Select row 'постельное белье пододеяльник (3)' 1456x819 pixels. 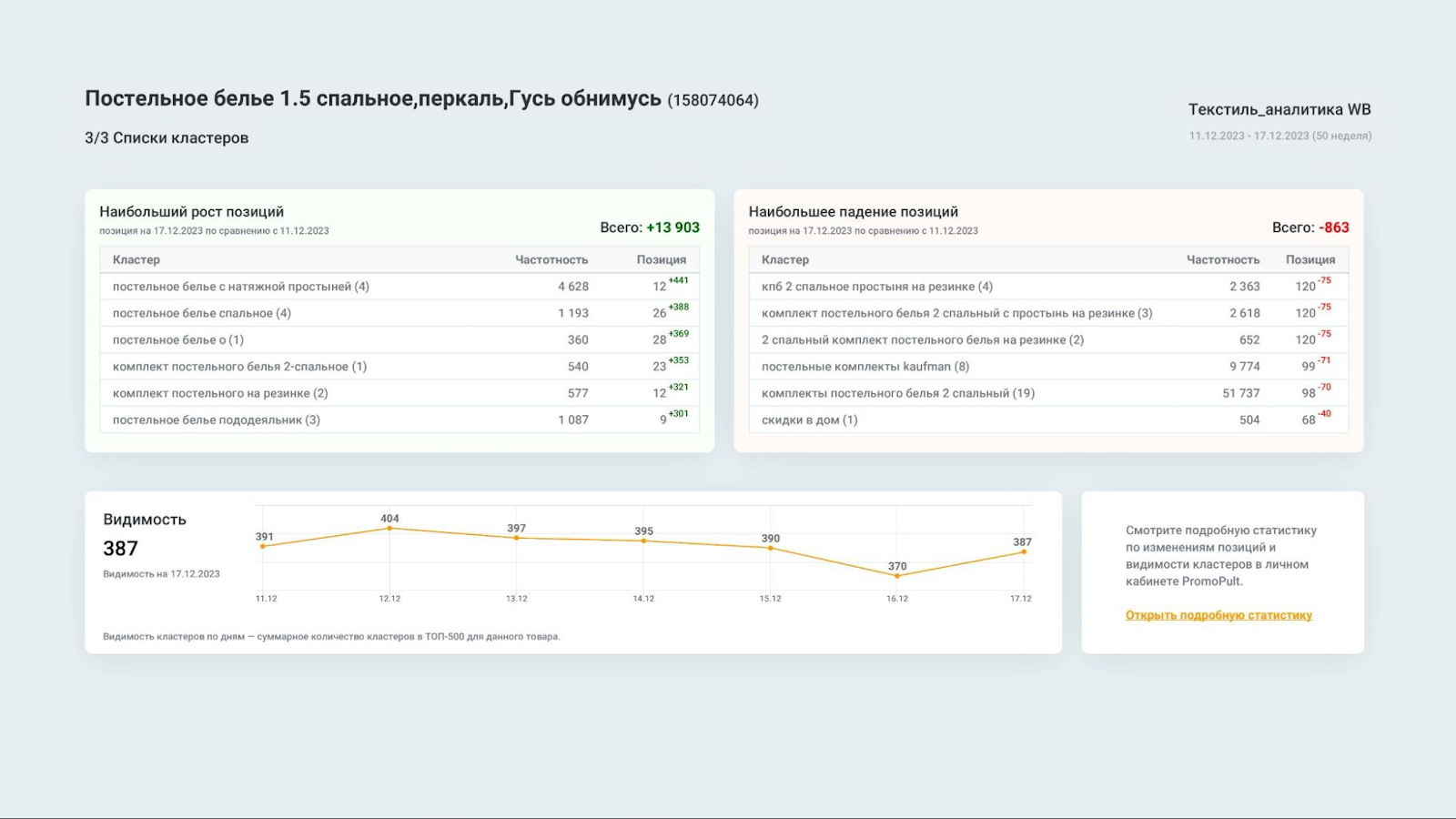click(x=217, y=420)
